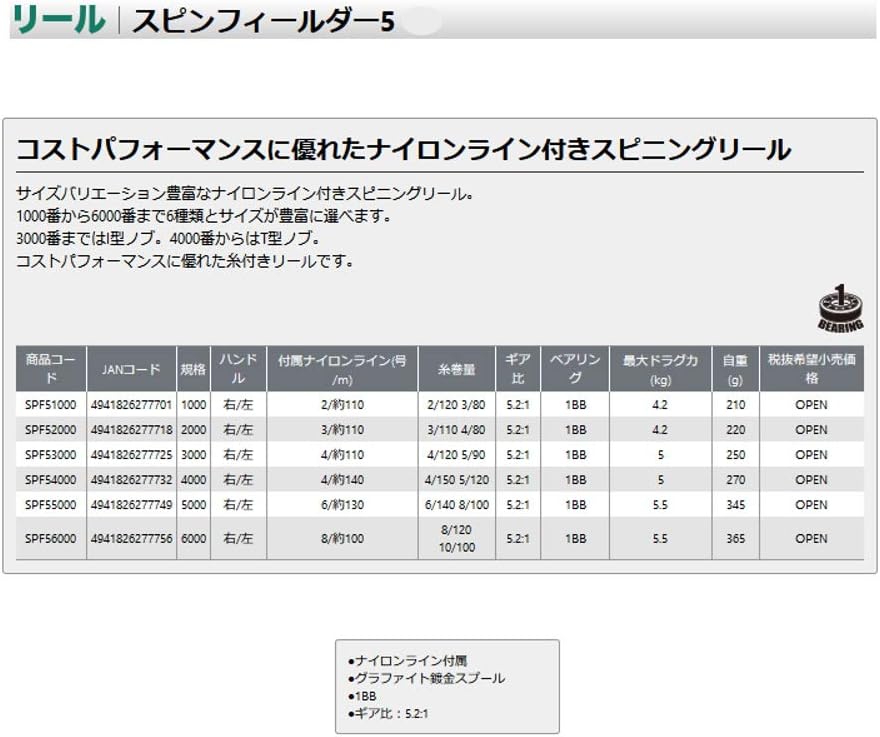Click the 365 weight value cell

point(734,538)
